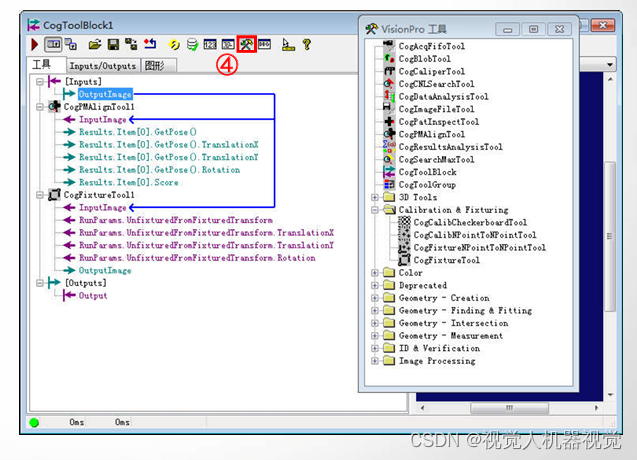This screenshot has height=460, width=637.
Task: Select CogToolGroup in toolbox
Action: point(427,185)
